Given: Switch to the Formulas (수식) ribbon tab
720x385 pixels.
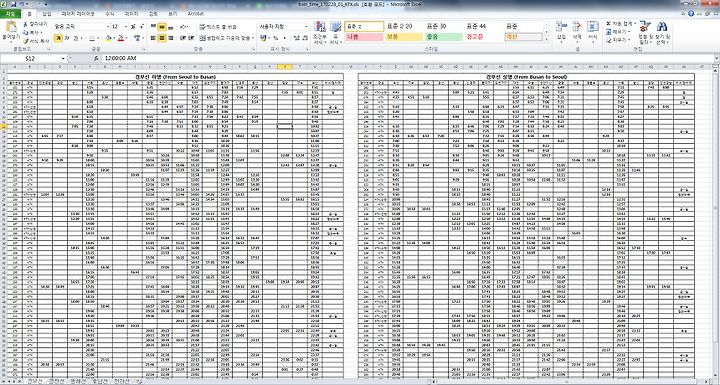Looking at the screenshot, I should pos(110,14).
